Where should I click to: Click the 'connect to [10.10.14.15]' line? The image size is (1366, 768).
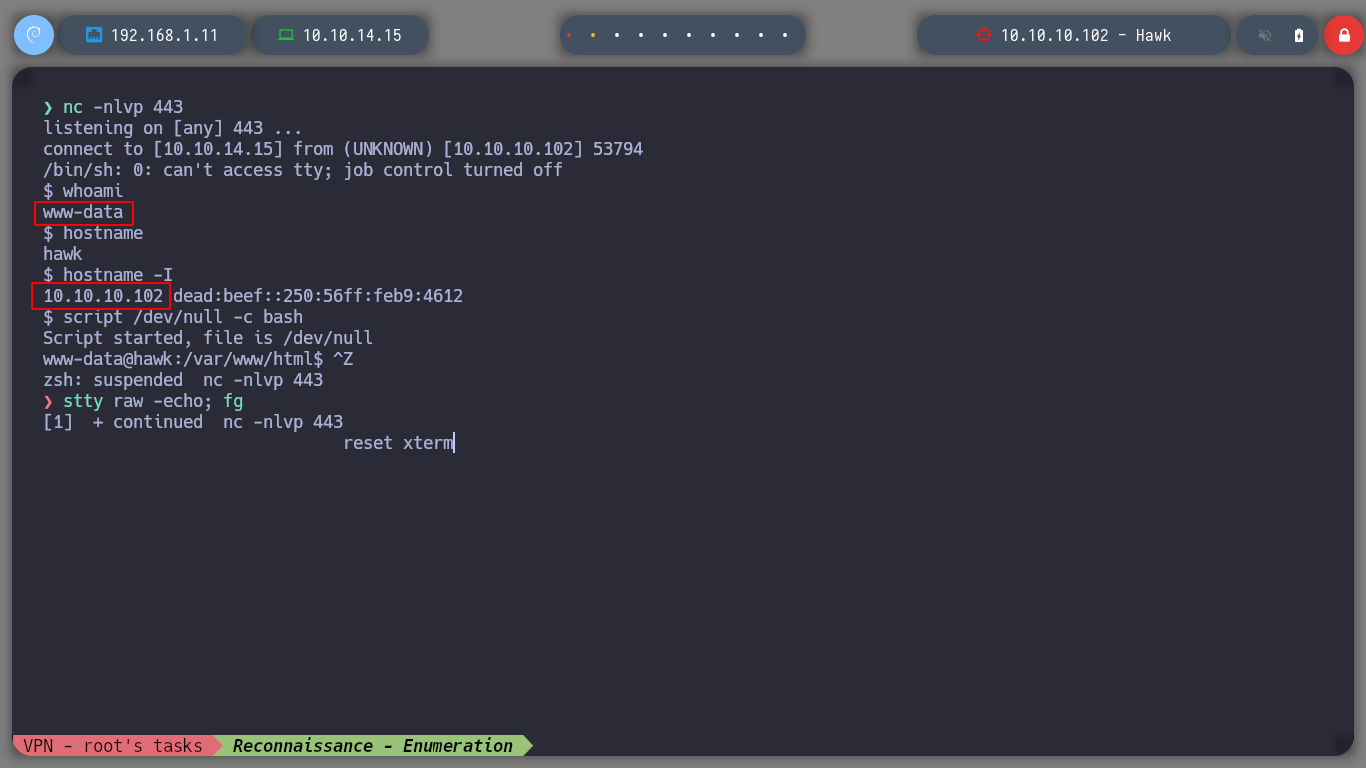343,149
